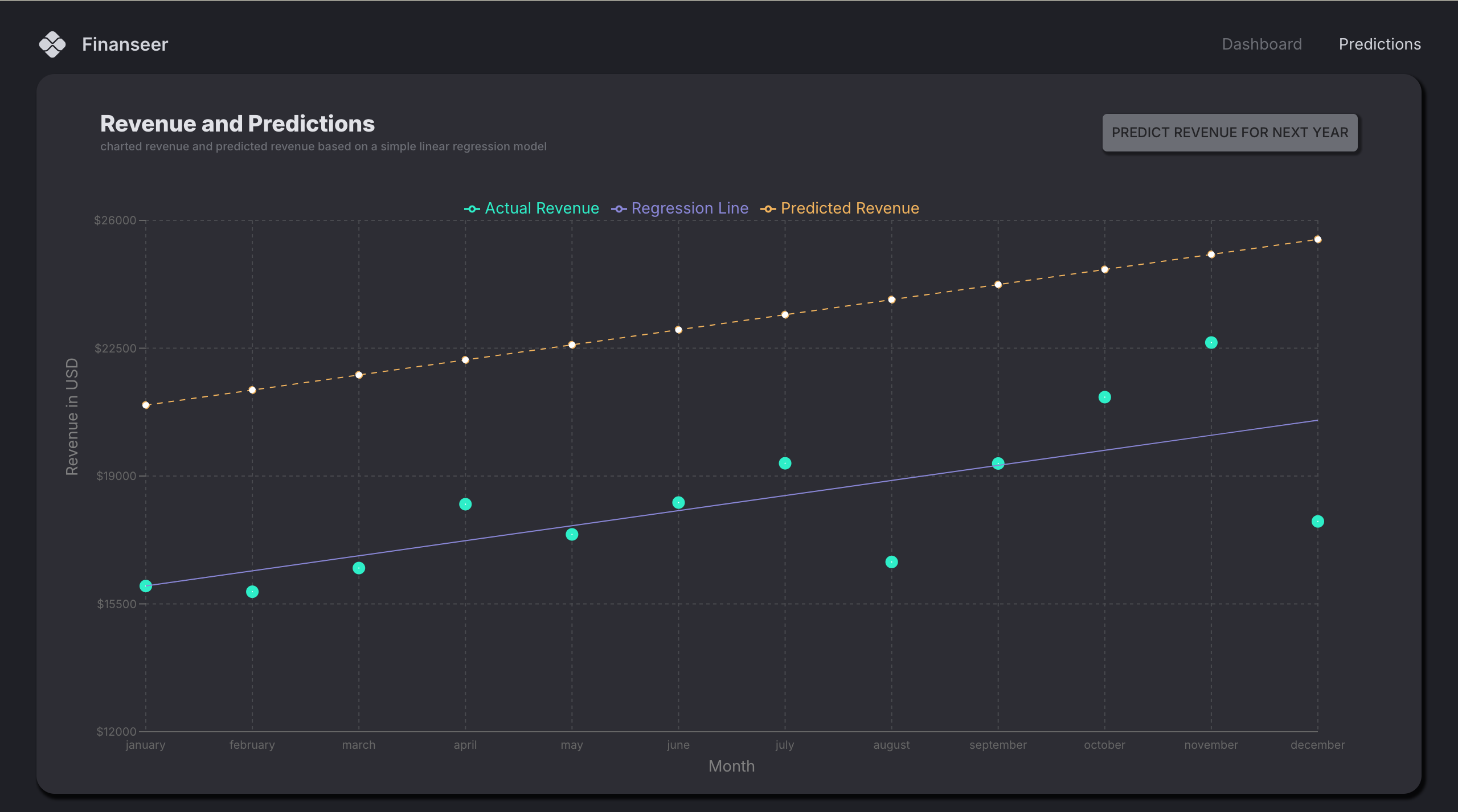Click the July actual revenue data point
Screen dimensions: 1458x812
(785, 463)
